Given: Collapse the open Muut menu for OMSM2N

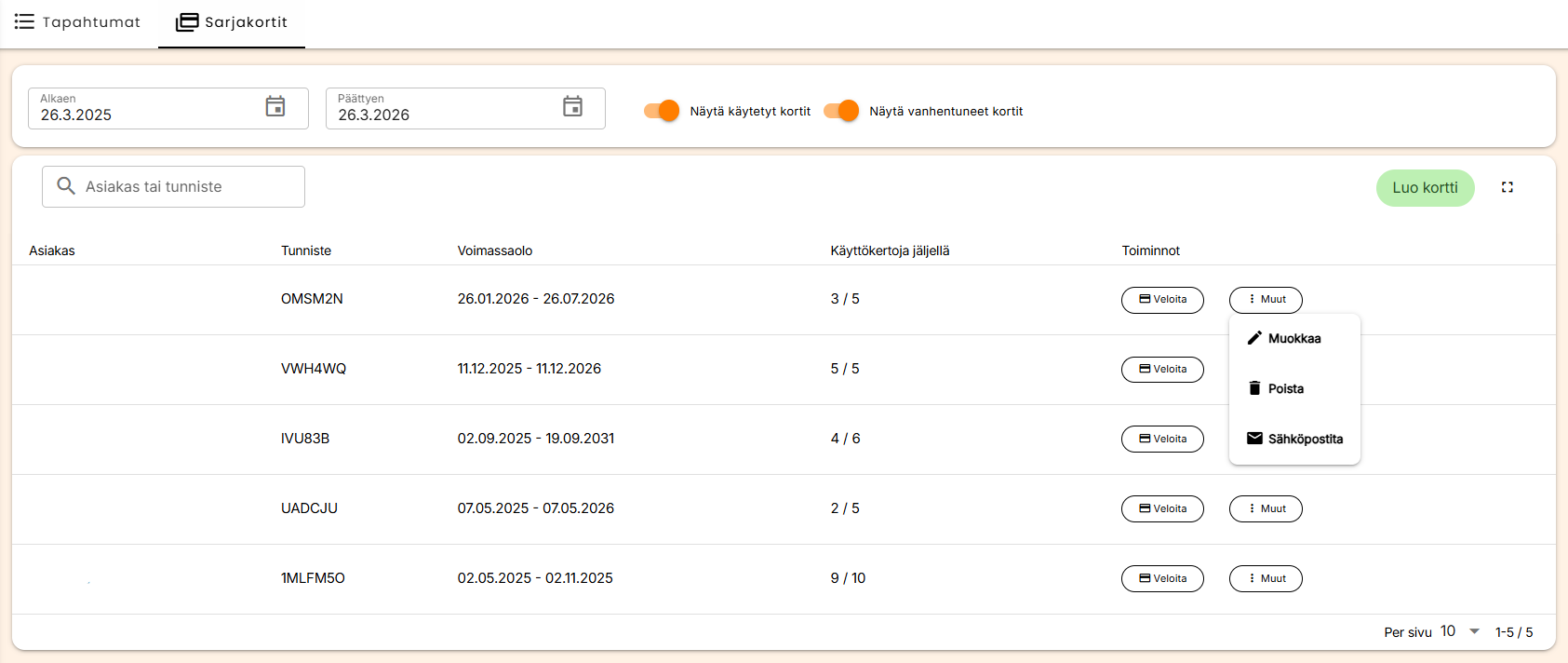Looking at the screenshot, I should 1265,300.
